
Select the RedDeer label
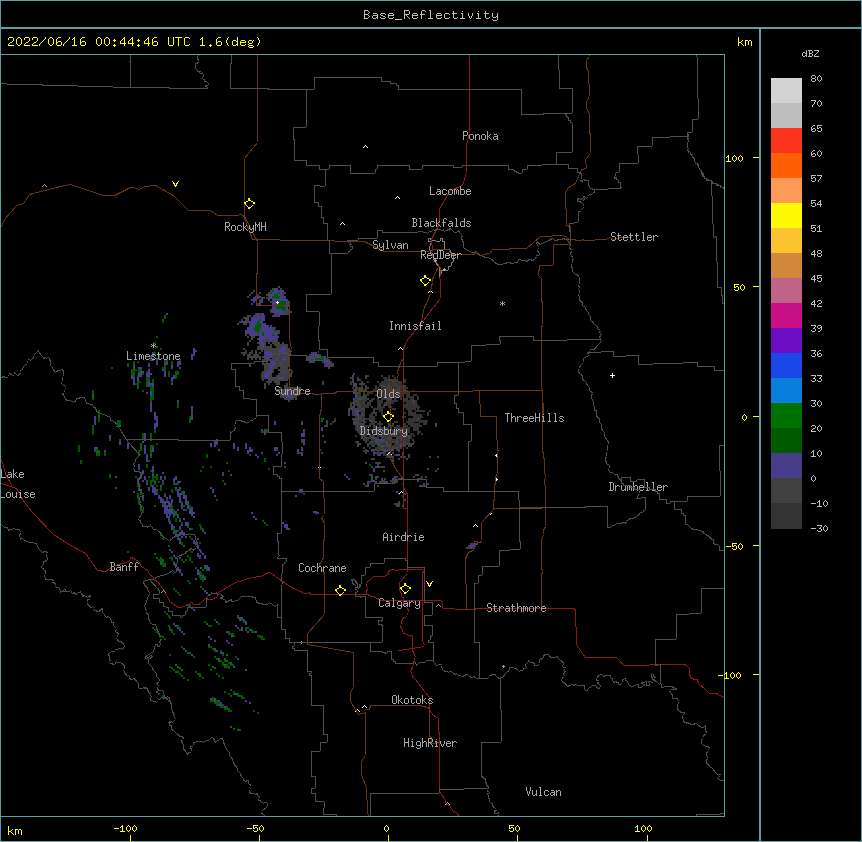(x=440, y=255)
